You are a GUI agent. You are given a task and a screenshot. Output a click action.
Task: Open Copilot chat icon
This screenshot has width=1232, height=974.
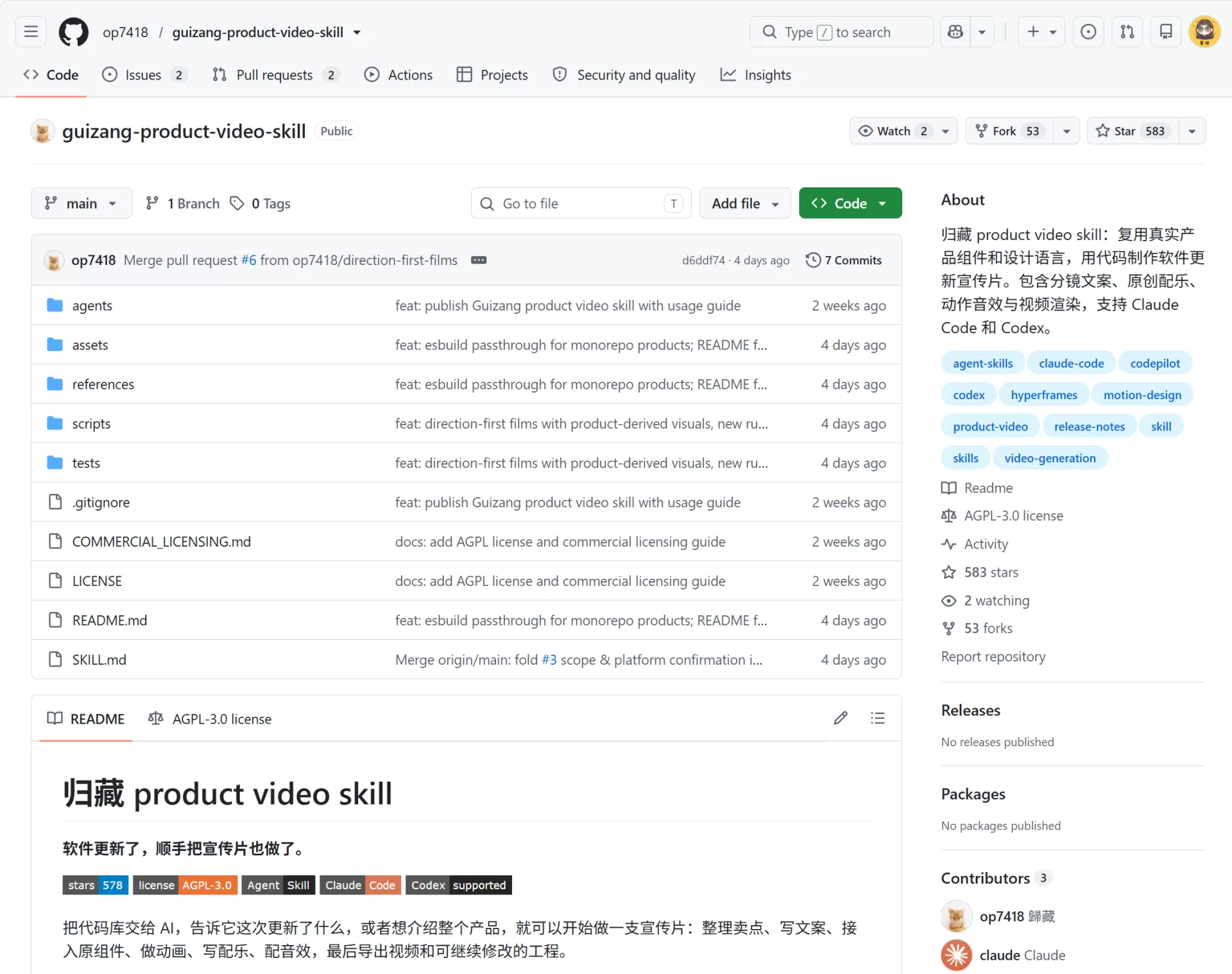coord(955,31)
